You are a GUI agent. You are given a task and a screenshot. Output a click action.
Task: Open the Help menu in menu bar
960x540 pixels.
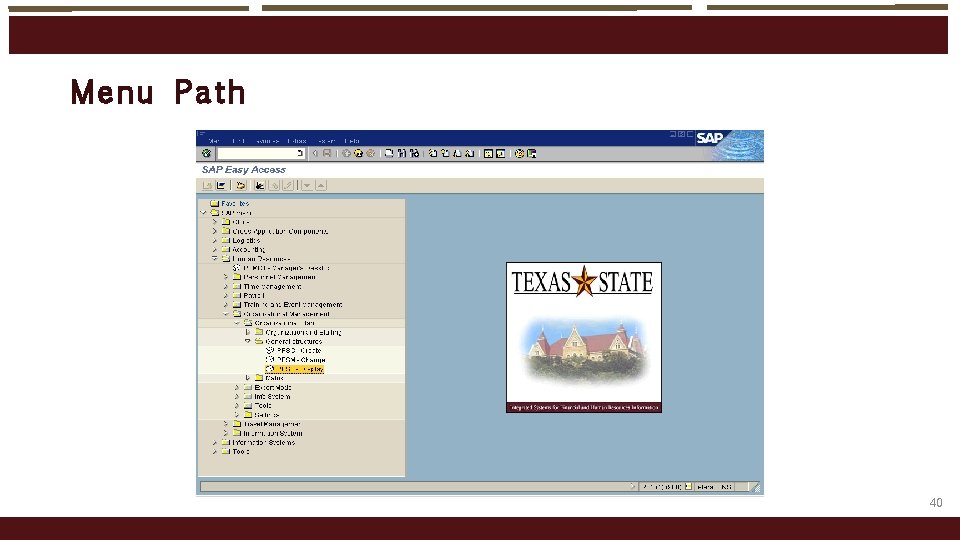click(x=351, y=141)
